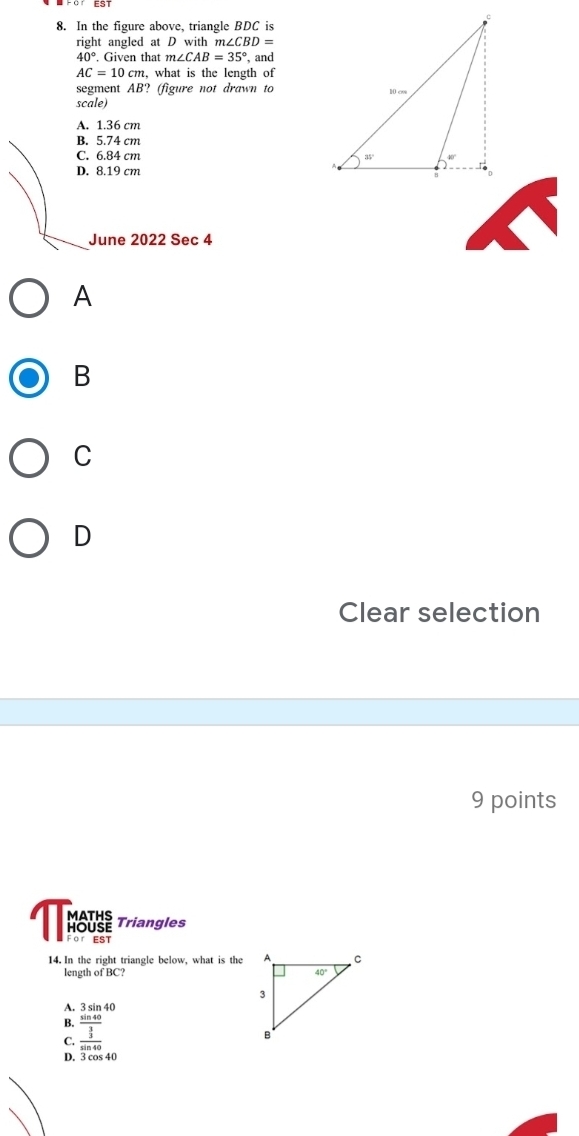Image resolution: width=579 pixels, height=1136 pixels.
Task: Click the Clear selection button
Action: click(x=439, y=612)
